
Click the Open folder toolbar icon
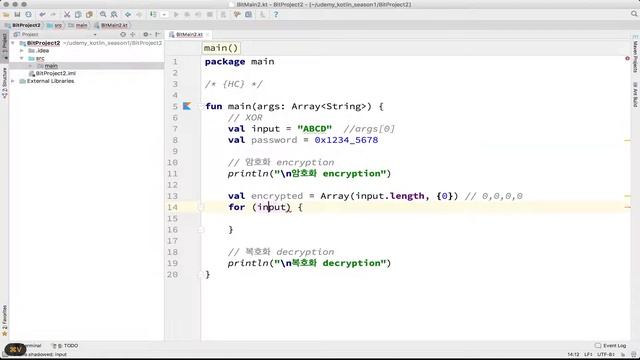pos(6,15)
